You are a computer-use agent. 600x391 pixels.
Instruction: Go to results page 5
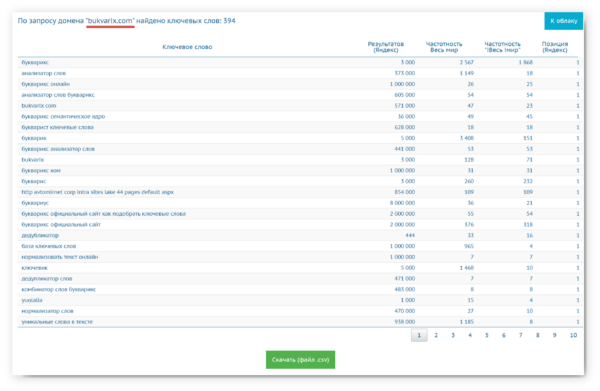coord(487,336)
